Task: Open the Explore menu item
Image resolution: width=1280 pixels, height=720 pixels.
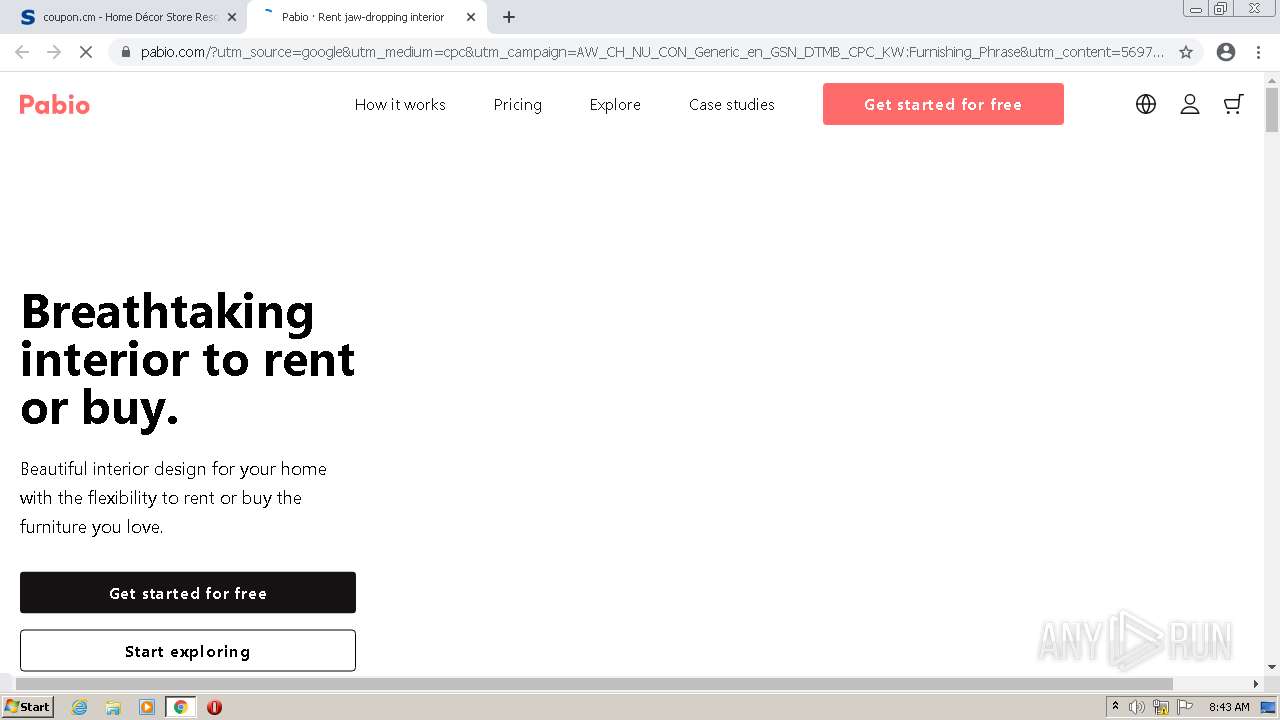Action: (x=615, y=104)
